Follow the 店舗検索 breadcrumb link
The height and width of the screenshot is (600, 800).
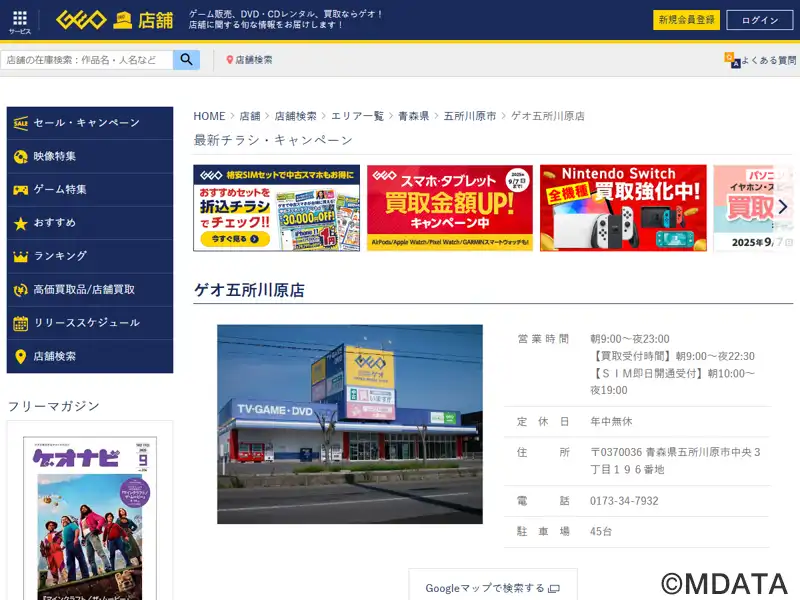point(295,116)
